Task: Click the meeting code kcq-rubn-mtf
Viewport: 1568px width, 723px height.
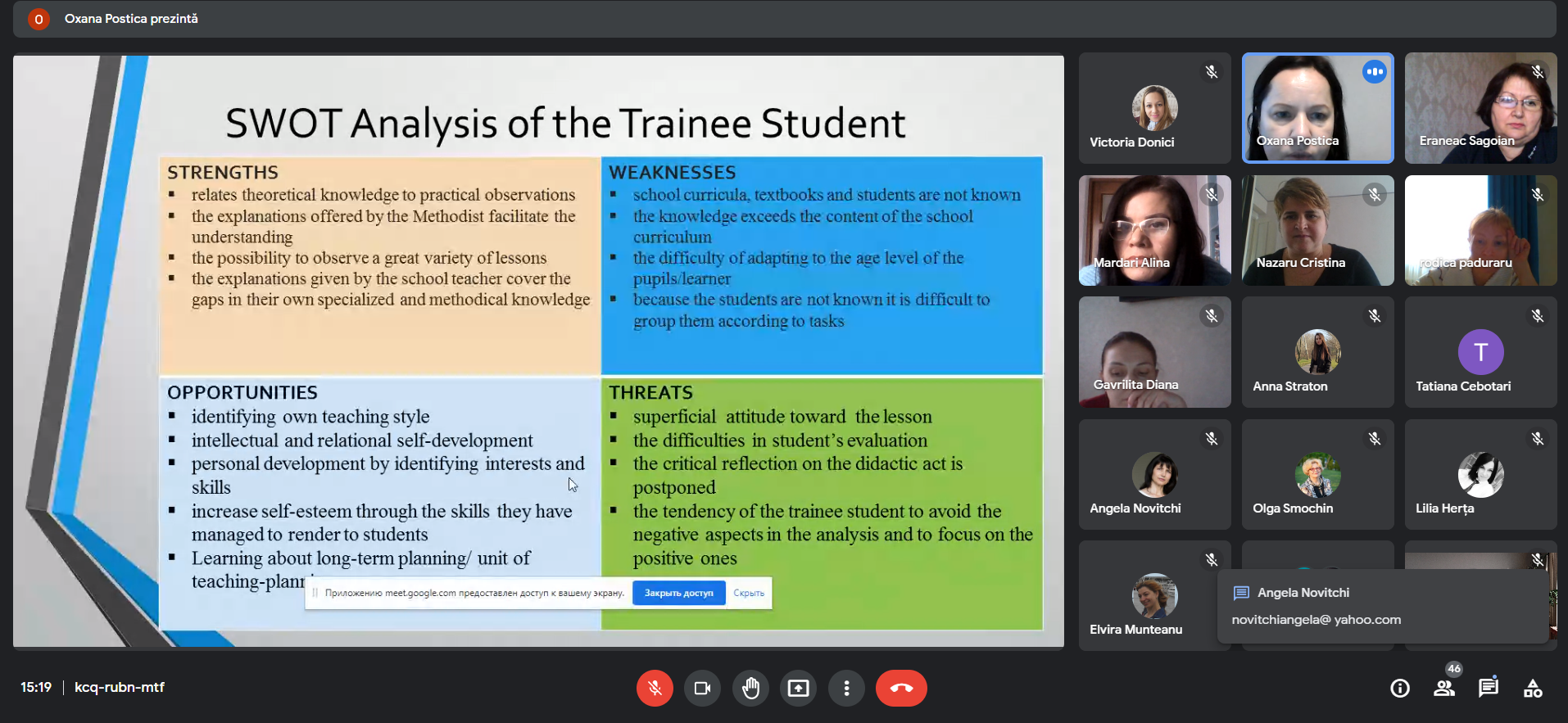Action: point(120,687)
